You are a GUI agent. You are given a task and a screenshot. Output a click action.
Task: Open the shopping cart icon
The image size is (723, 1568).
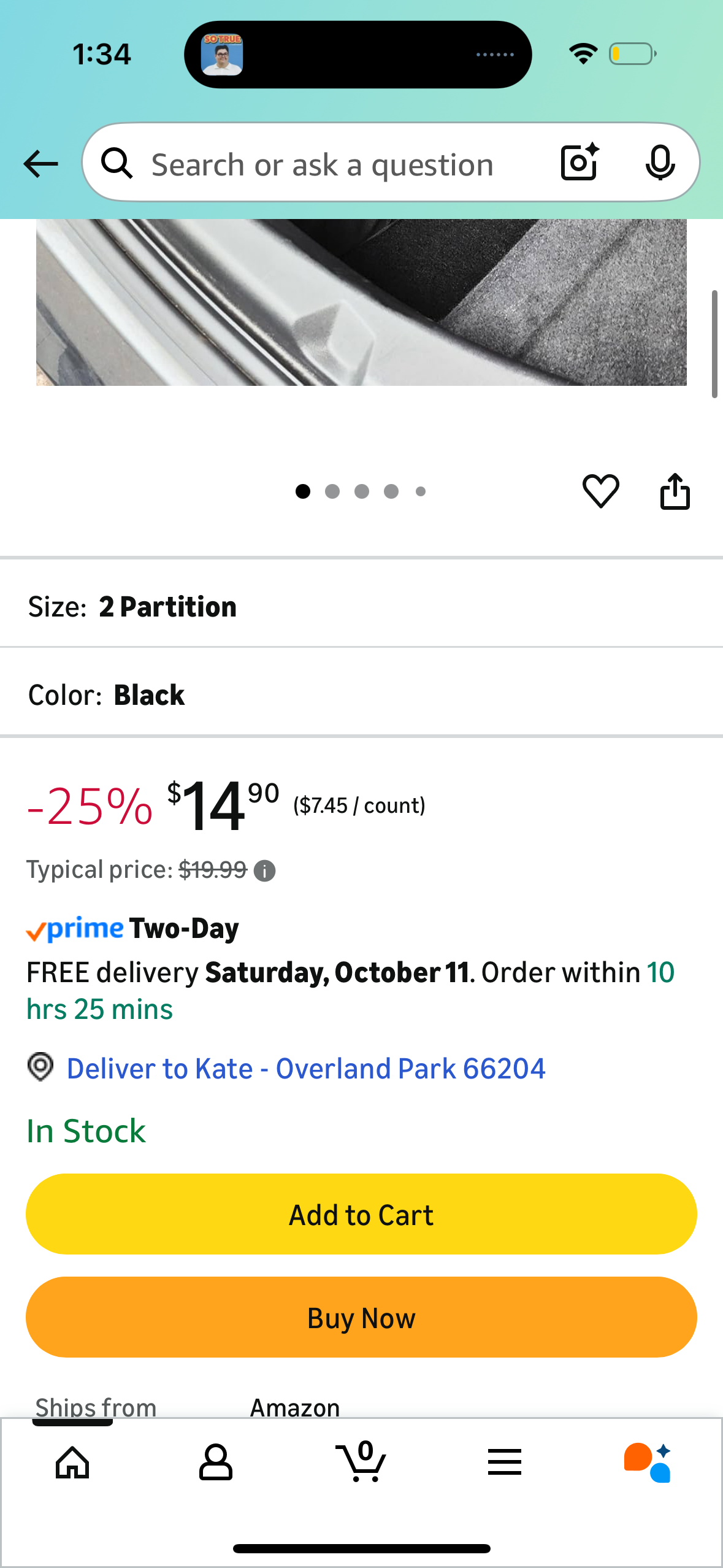click(x=361, y=1462)
